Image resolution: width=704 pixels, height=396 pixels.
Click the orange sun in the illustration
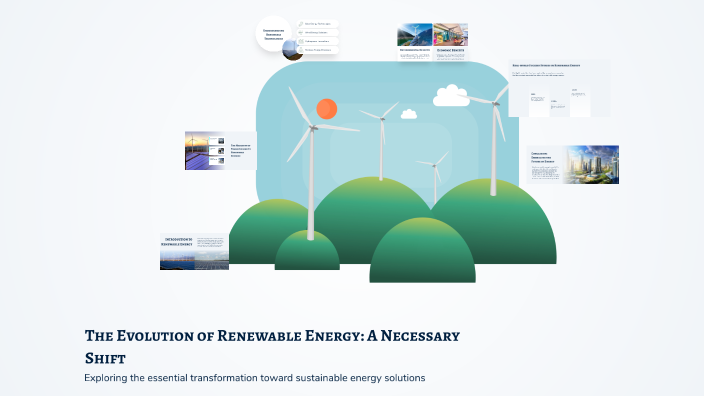[x=326, y=109]
